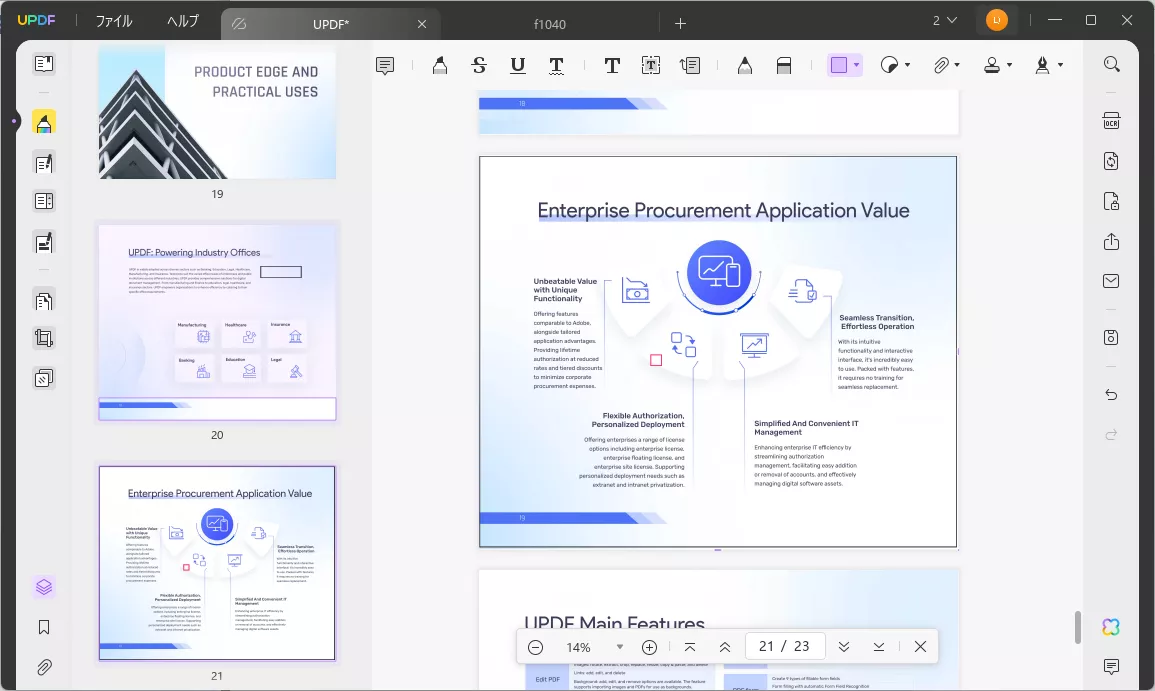1155x691 pixels.
Task: Open the ファイル menu
Action: 114,21
